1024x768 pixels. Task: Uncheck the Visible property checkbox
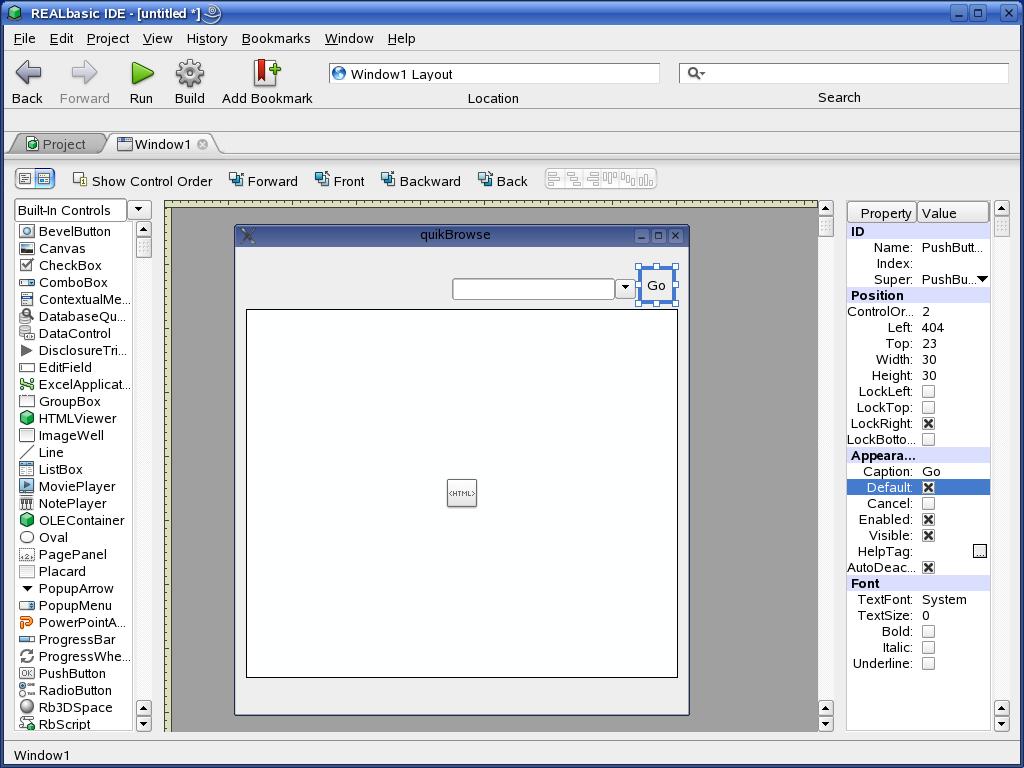click(x=928, y=536)
